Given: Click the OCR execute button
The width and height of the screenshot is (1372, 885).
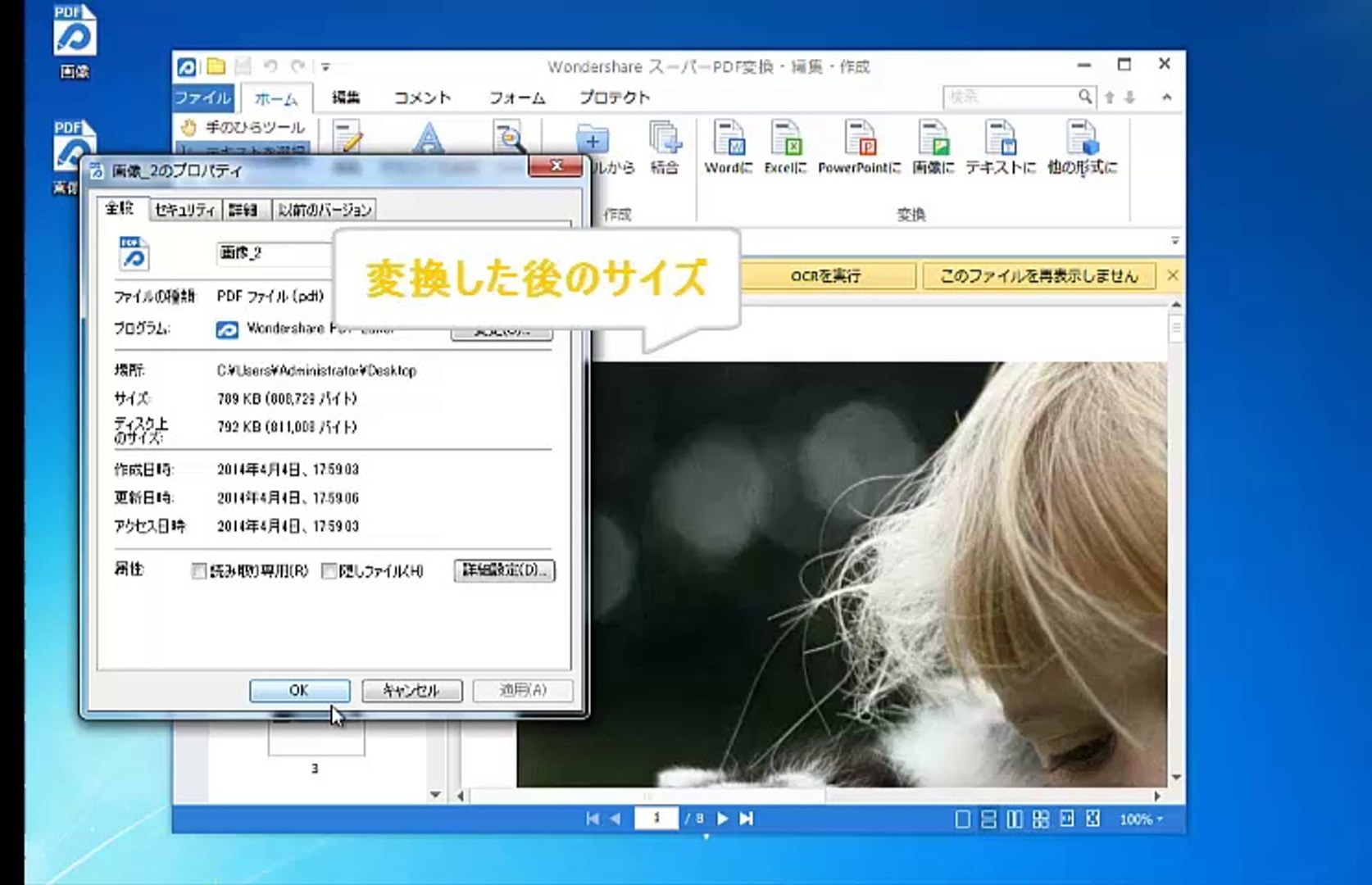Looking at the screenshot, I should tap(825, 276).
